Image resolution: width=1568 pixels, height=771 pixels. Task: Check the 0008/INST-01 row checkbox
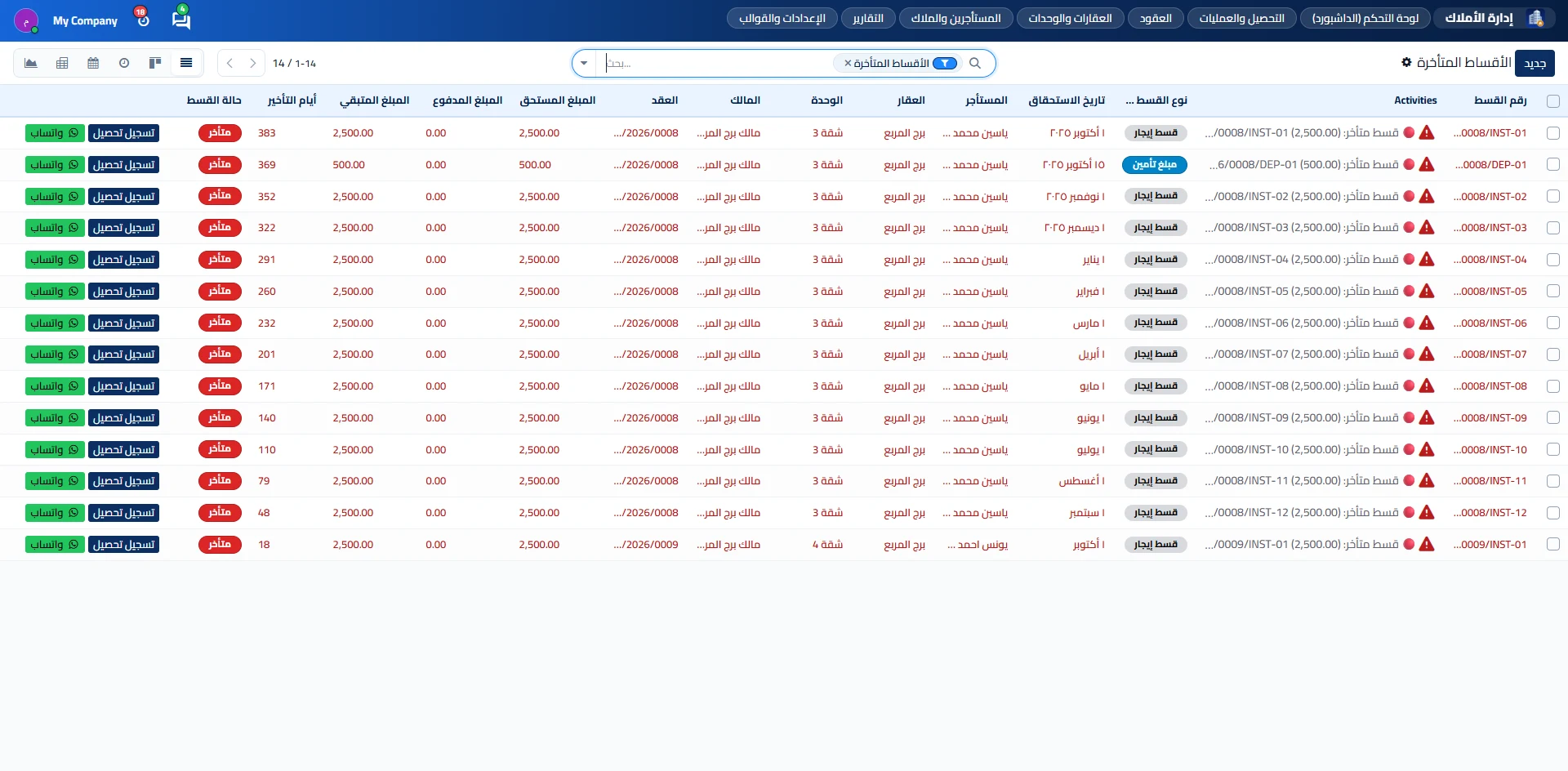coord(1552,132)
